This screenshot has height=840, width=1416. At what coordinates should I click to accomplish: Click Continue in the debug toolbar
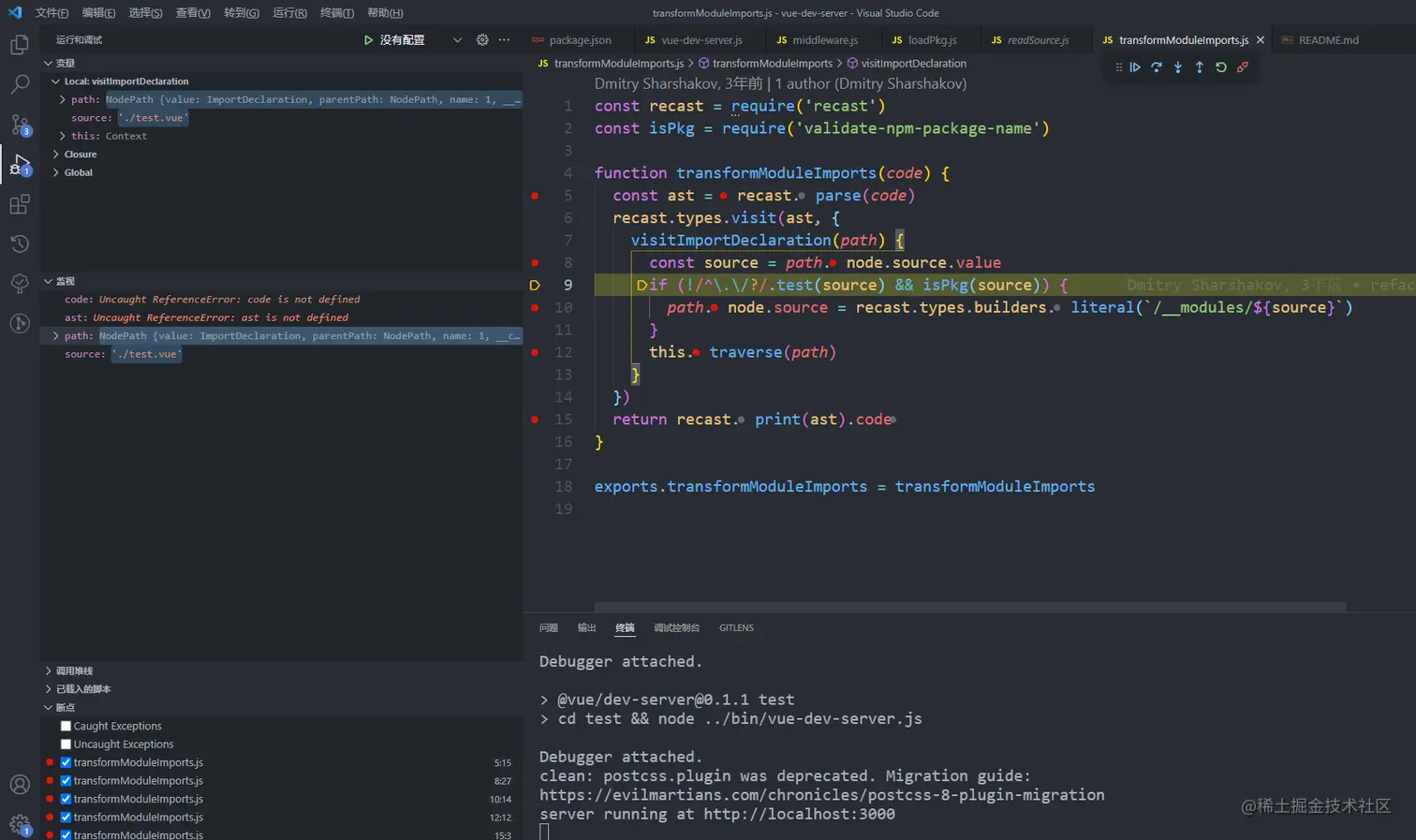coord(1135,67)
